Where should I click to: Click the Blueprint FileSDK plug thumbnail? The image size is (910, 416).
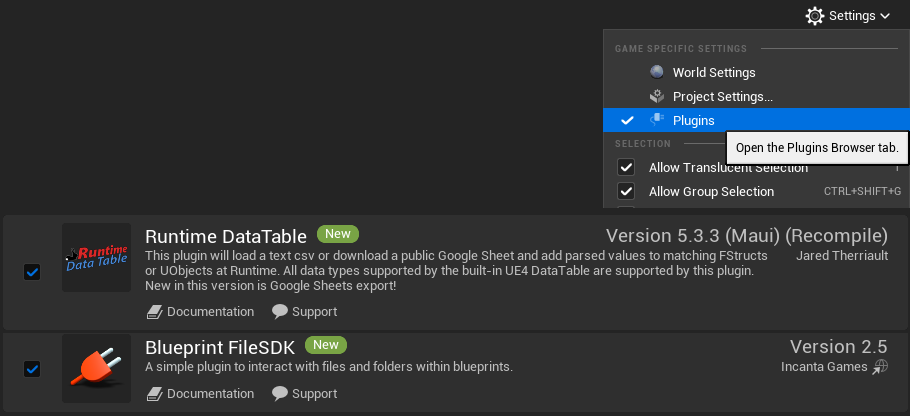click(96, 368)
